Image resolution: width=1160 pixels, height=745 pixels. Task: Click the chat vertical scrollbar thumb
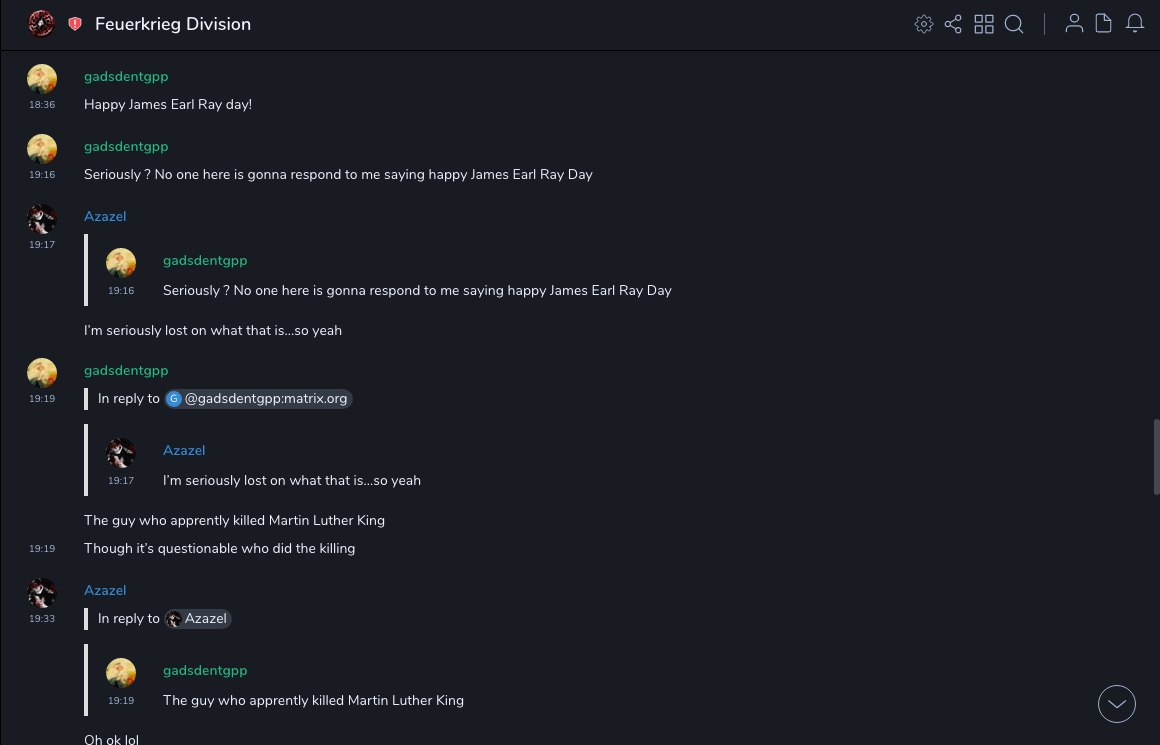point(1156,458)
